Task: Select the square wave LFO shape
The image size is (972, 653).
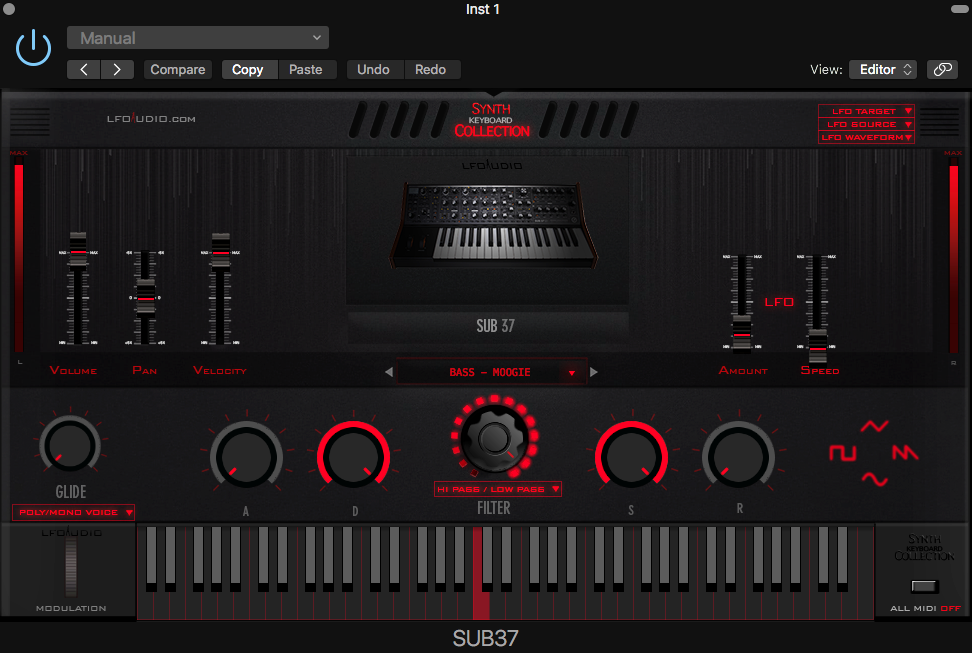Action: (842, 452)
